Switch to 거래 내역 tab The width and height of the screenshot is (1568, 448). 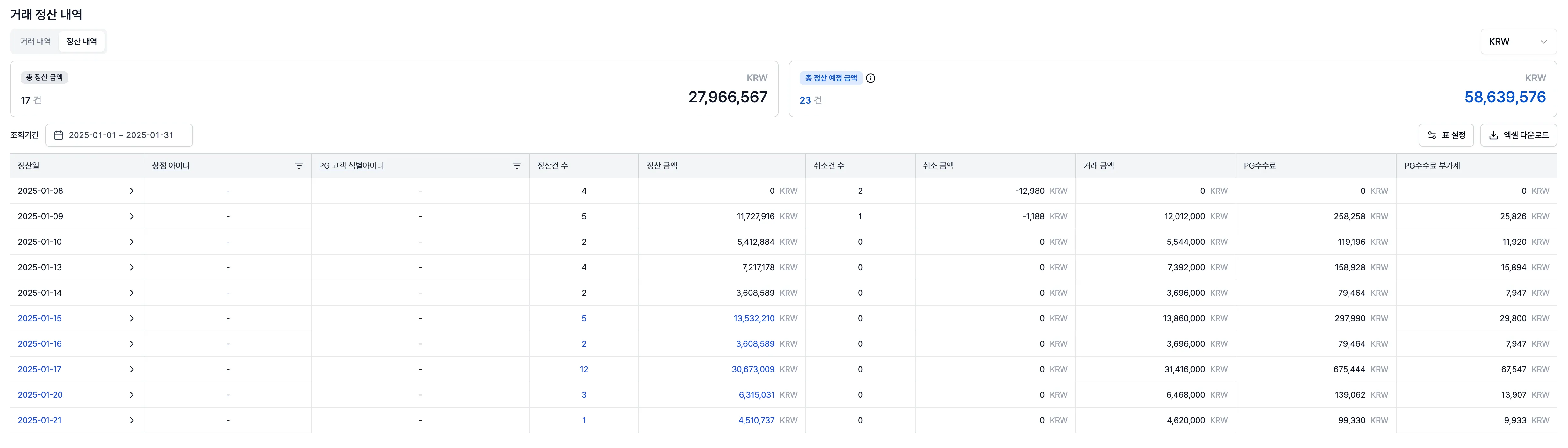(x=35, y=41)
